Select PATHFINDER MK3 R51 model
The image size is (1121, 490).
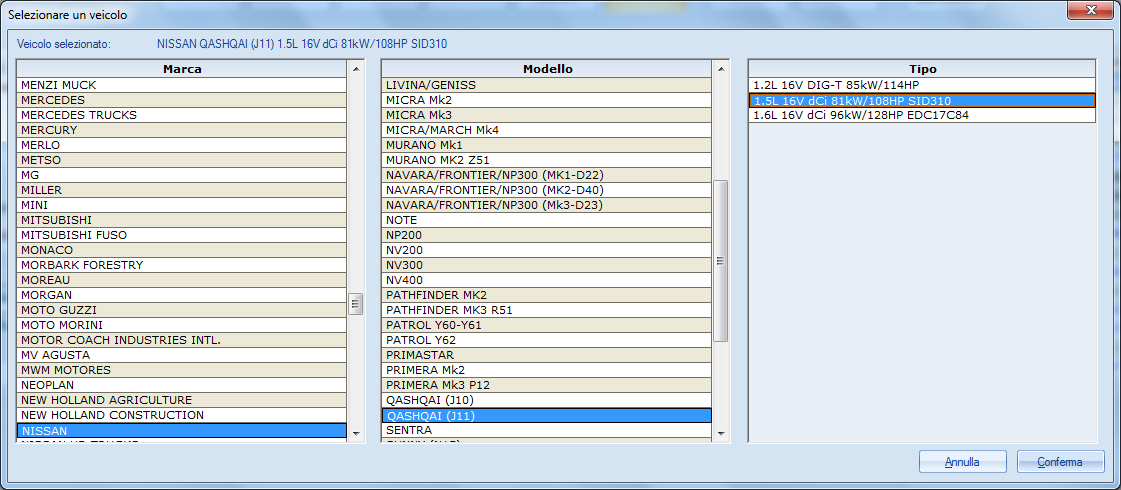pos(547,310)
